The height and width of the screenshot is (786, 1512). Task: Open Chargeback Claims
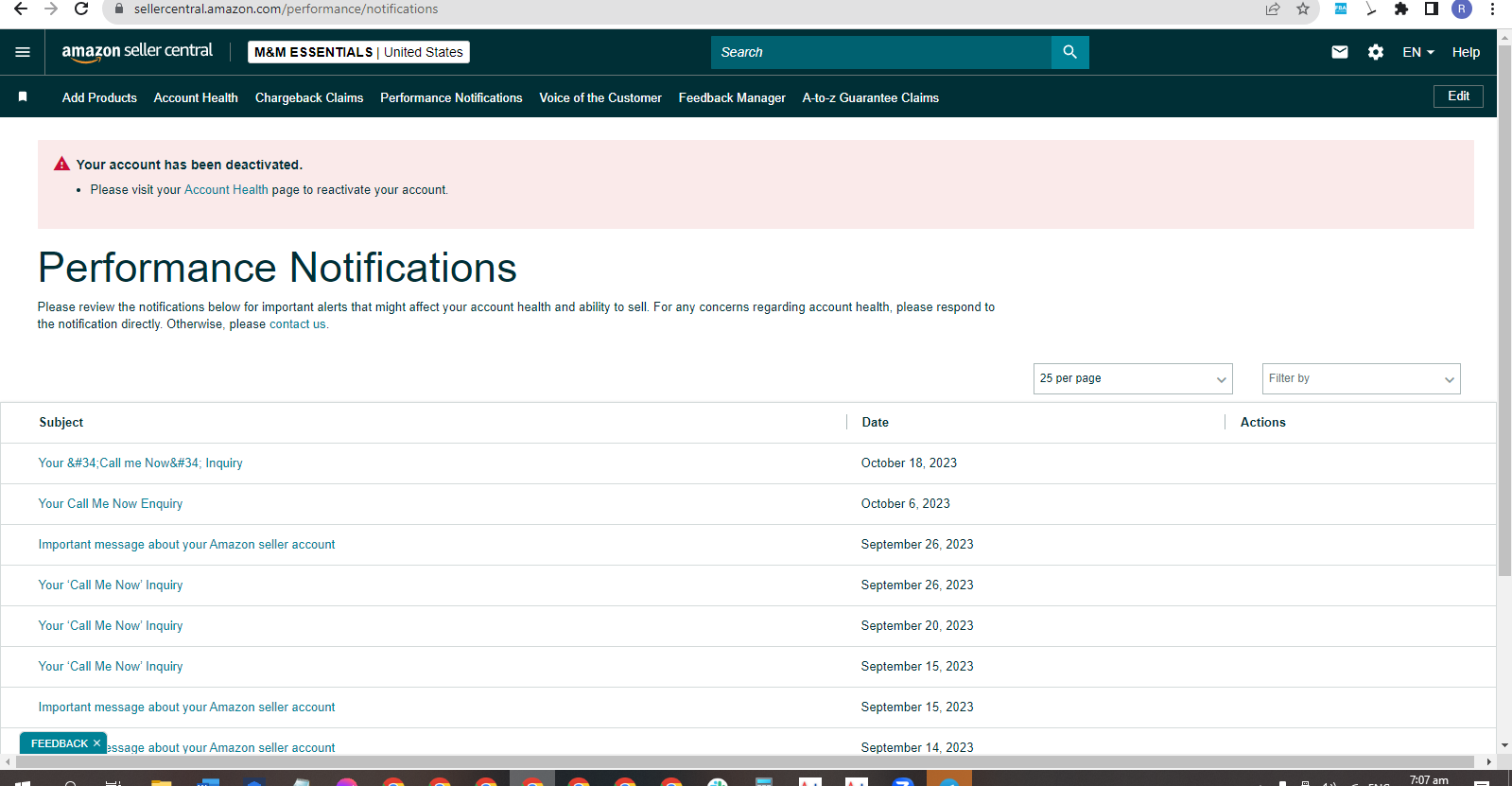[x=309, y=97]
